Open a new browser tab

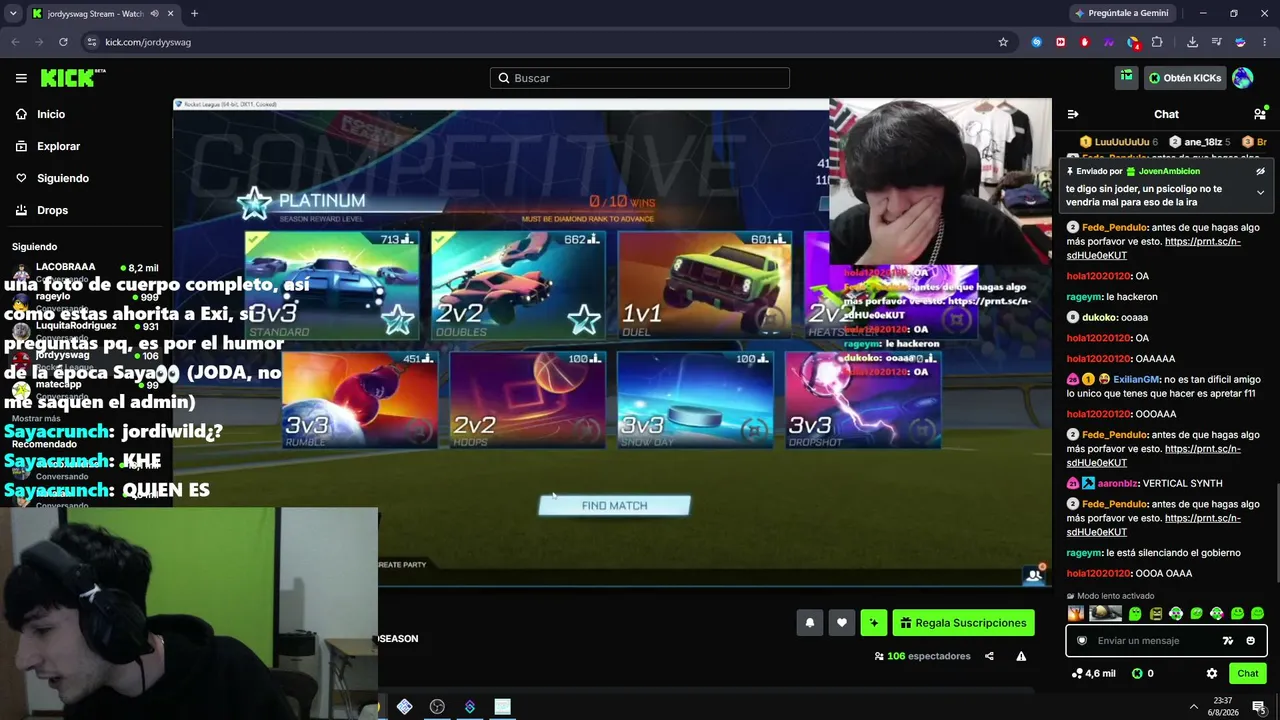coord(194,14)
